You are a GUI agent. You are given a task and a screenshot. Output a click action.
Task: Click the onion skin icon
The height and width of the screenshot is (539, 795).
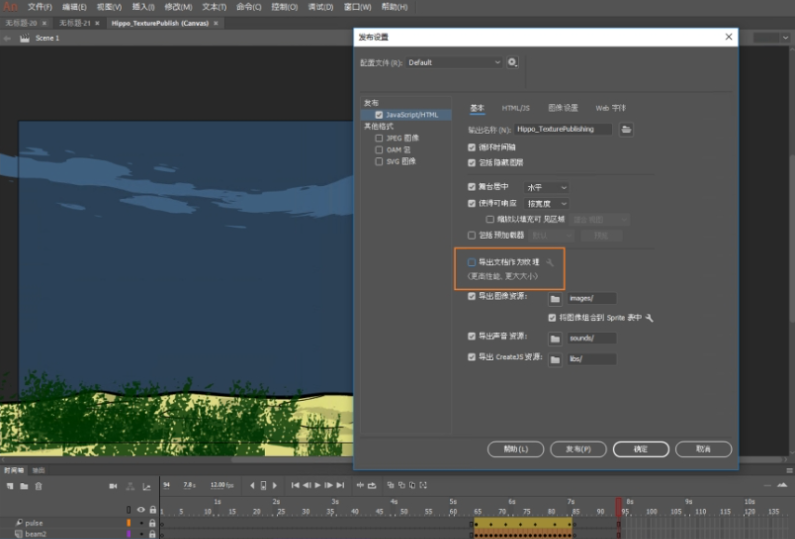(x=390, y=485)
